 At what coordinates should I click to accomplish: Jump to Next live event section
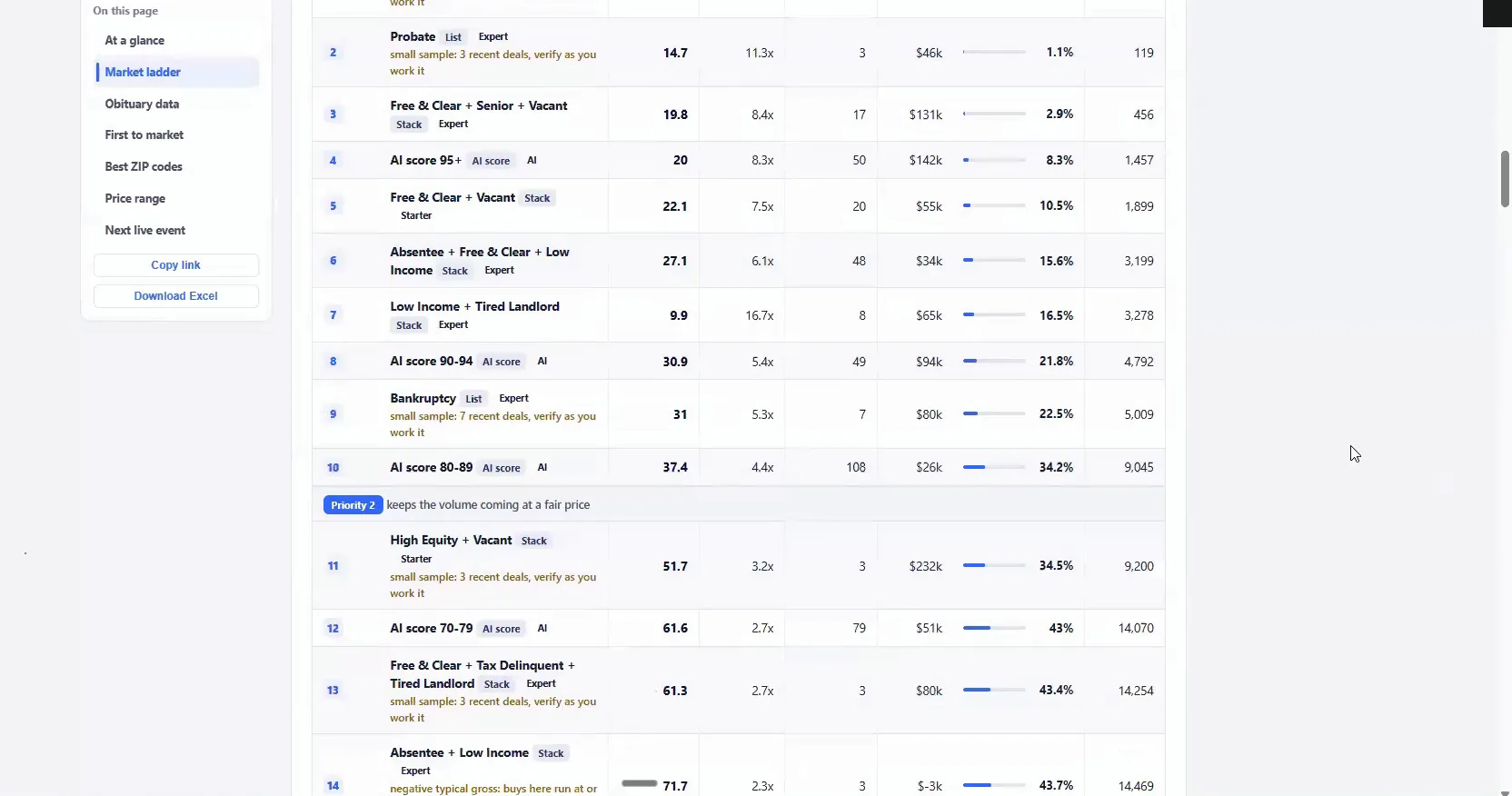tap(144, 231)
